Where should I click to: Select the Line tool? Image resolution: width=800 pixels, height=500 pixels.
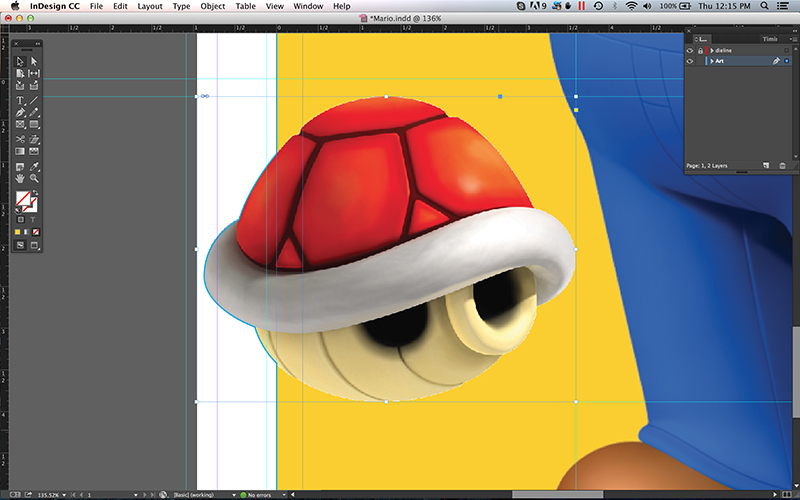[x=34, y=101]
